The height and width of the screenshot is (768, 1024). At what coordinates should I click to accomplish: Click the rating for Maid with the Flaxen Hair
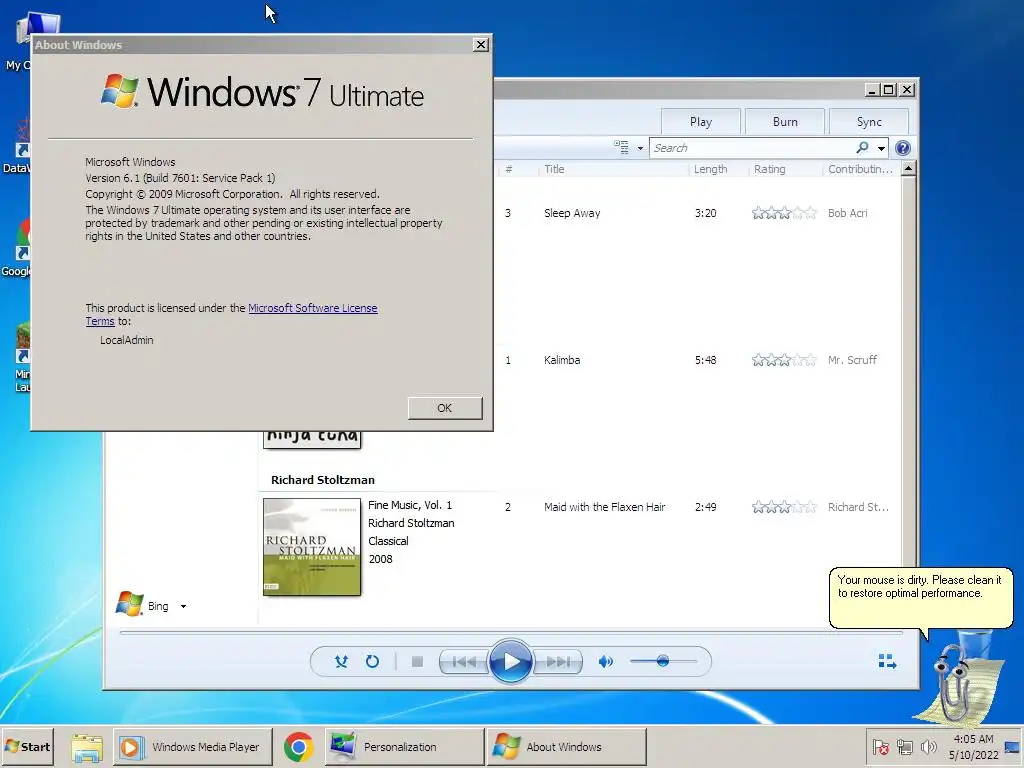pyautogui.click(x=784, y=507)
